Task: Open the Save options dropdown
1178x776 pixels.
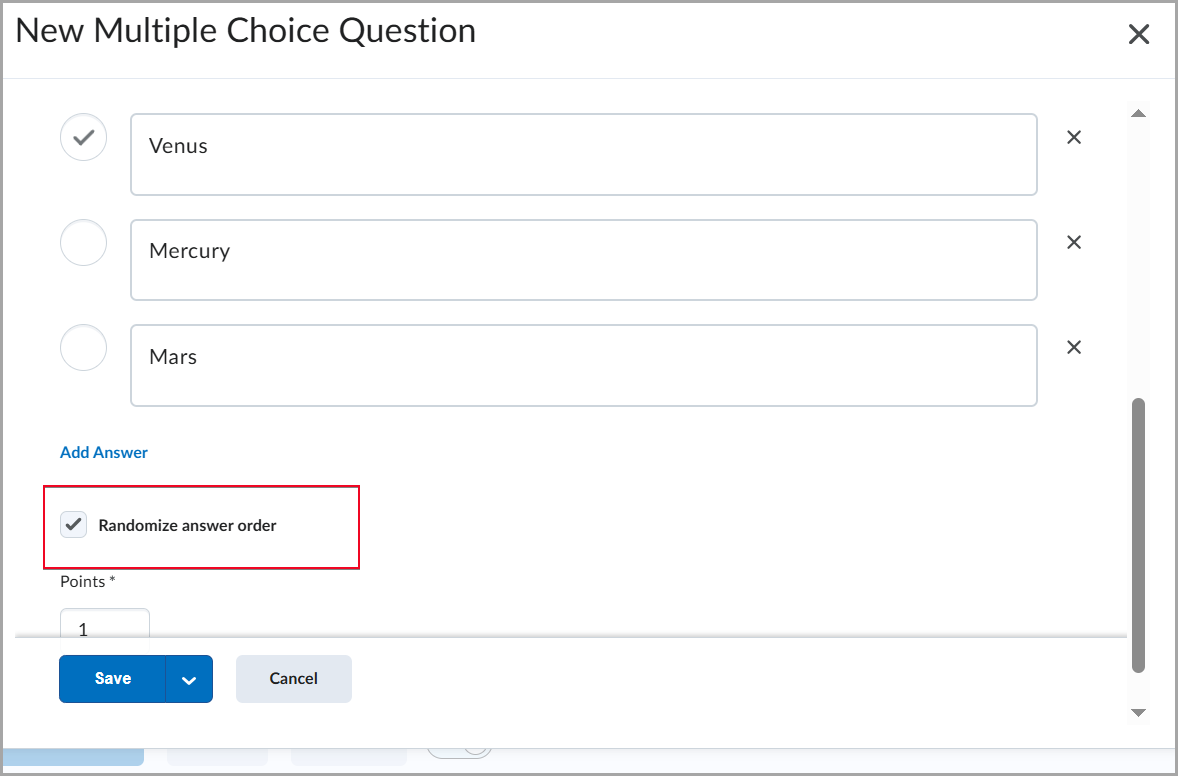Action: pyautogui.click(x=188, y=679)
